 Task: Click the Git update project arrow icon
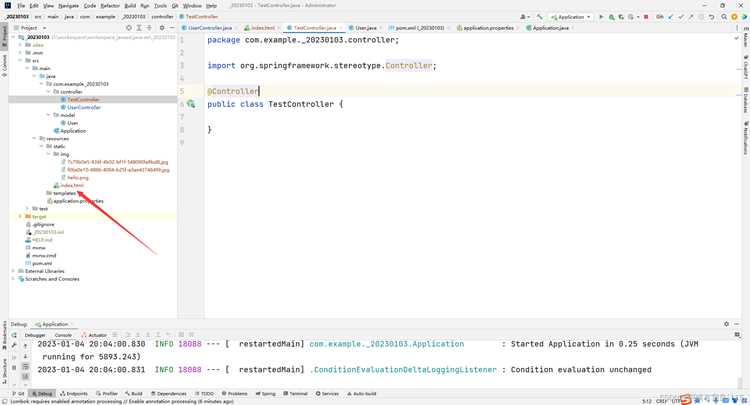click(x=671, y=17)
